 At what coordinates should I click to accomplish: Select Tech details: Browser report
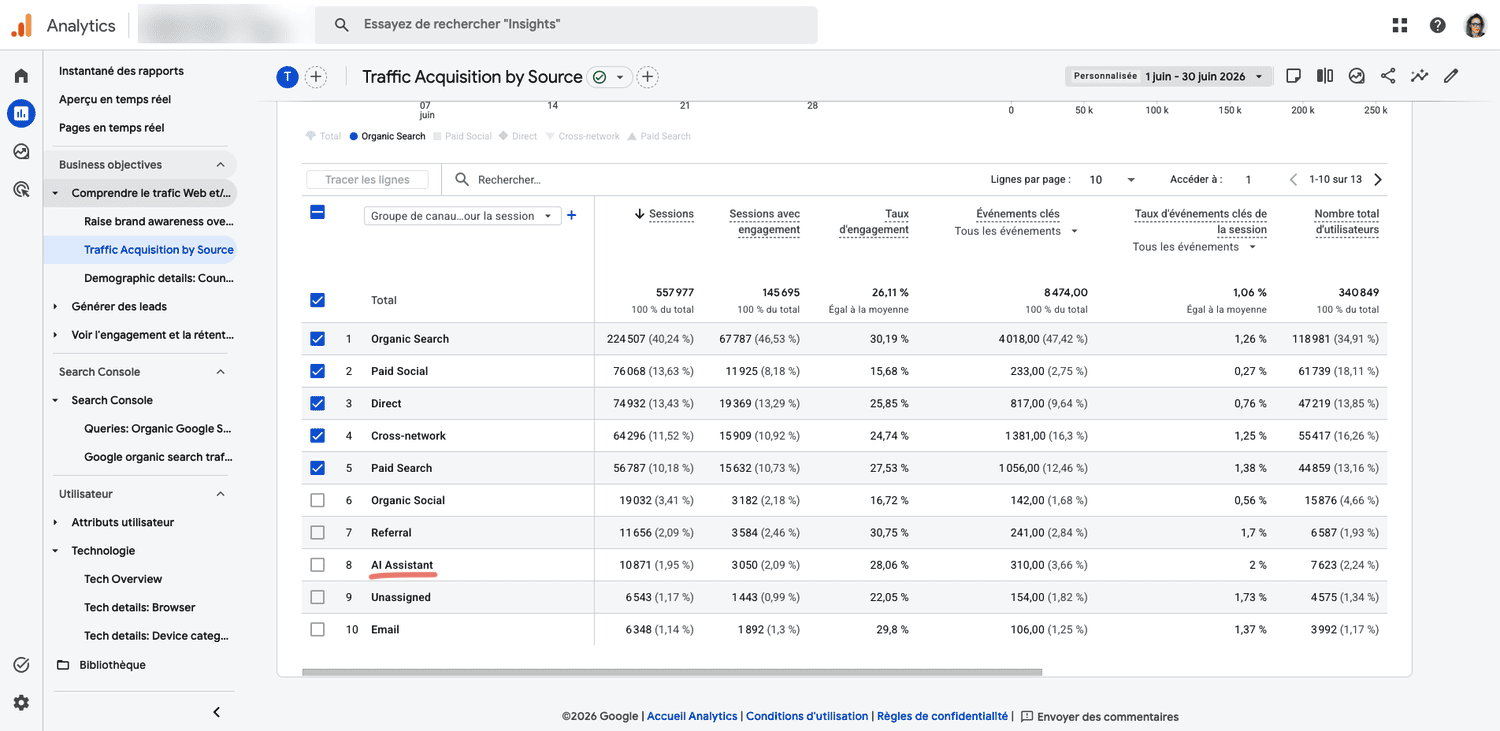coord(140,607)
